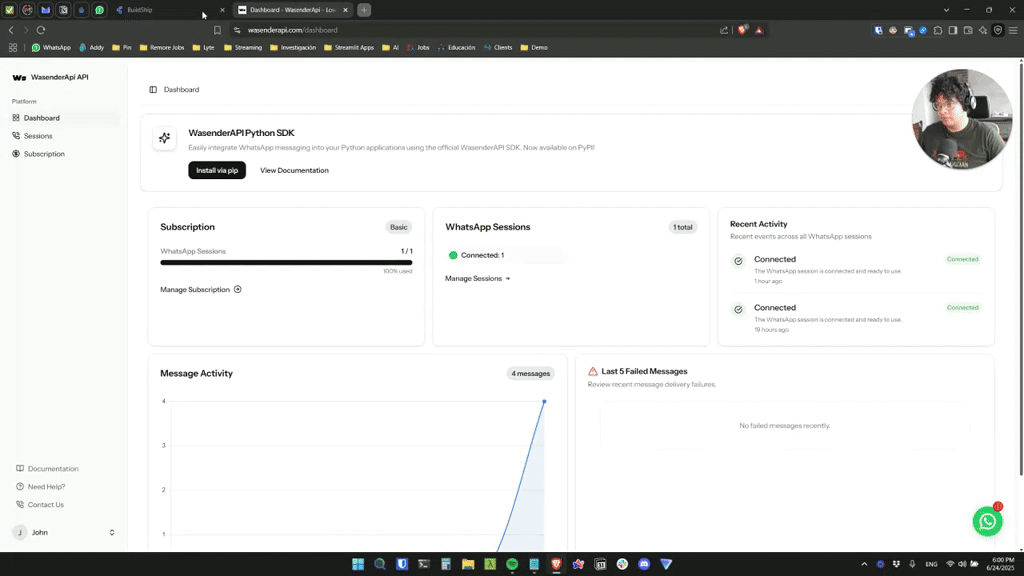Open the WhatsApp bookmark

51,48
